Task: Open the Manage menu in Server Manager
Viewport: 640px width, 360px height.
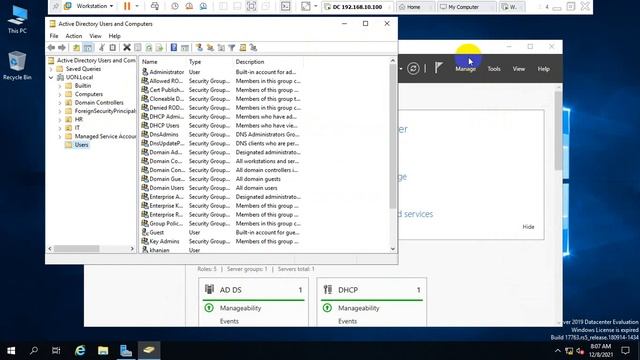Action: tap(465, 69)
